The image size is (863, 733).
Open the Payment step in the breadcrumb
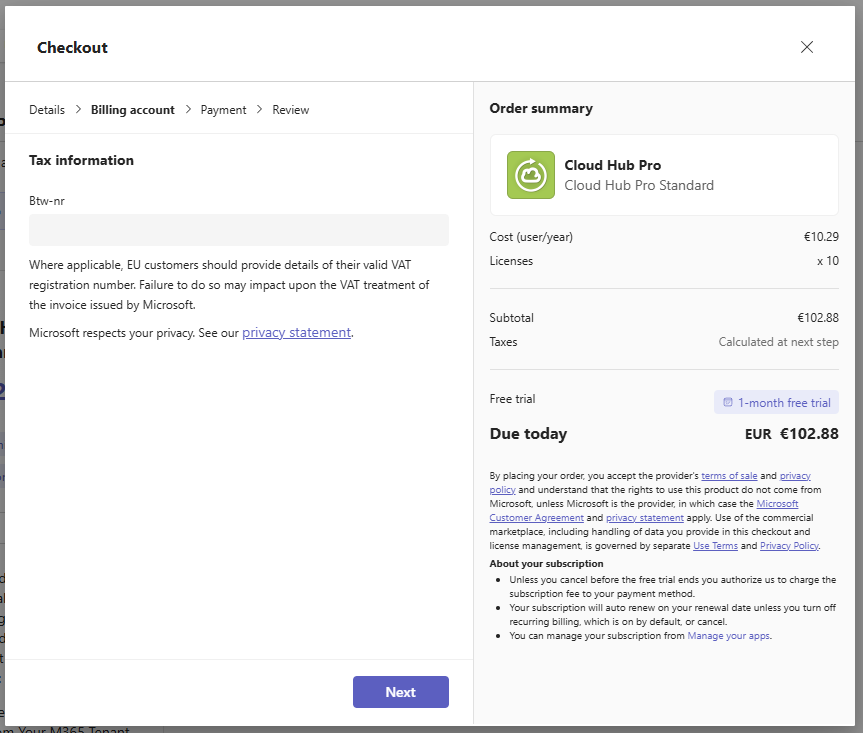tap(223, 110)
